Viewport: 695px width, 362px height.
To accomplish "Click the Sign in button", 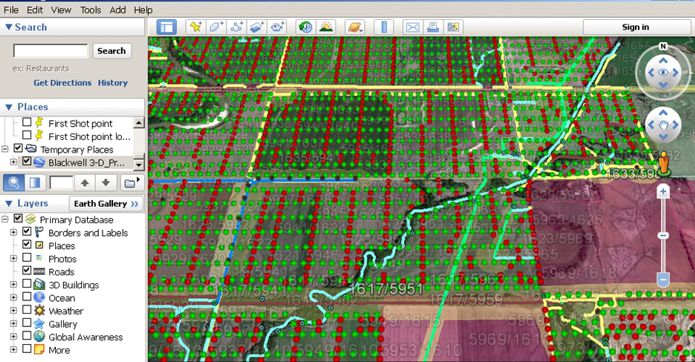I will (636, 27).
